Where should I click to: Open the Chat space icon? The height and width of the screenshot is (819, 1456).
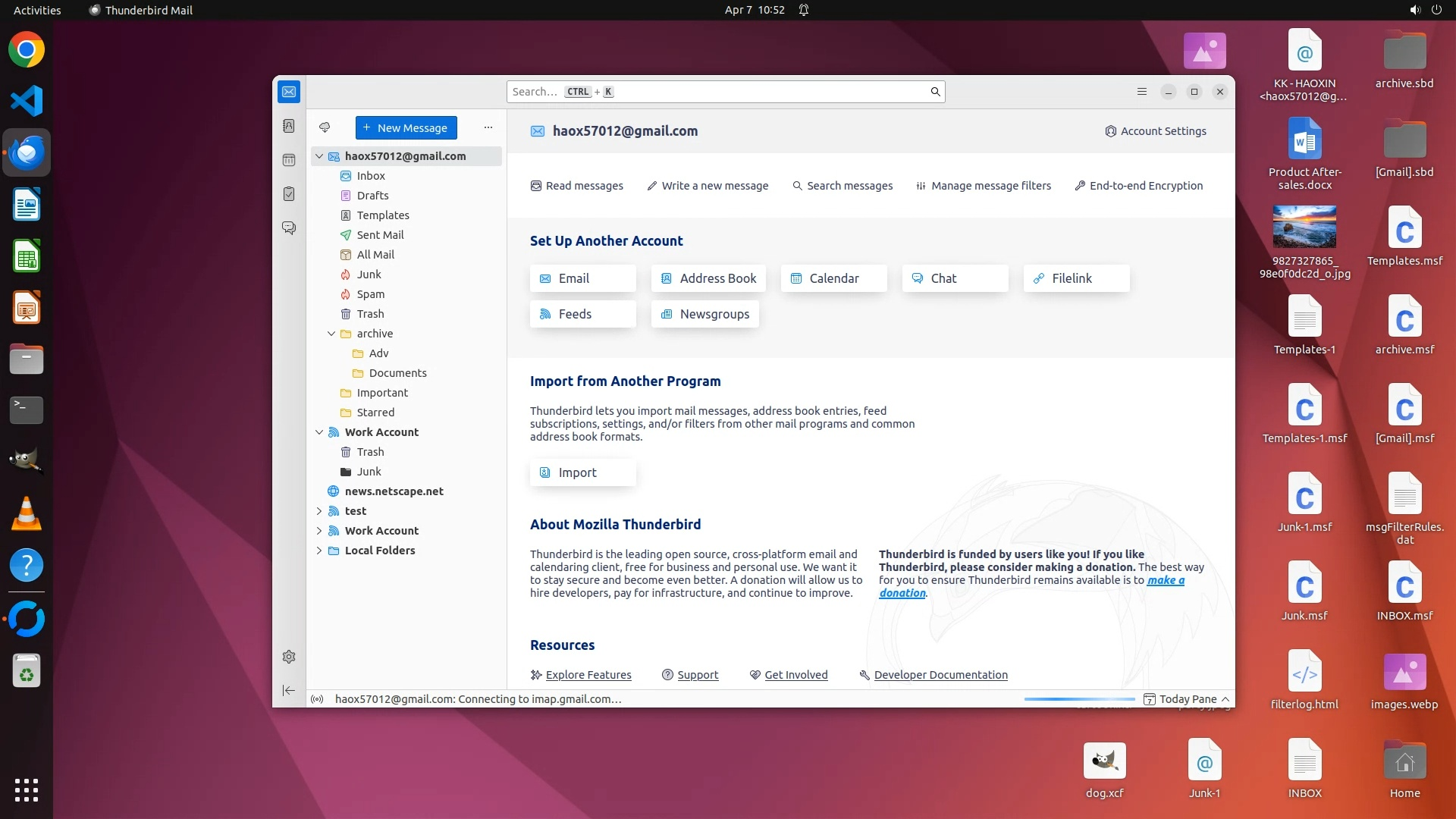pyautogui.click(x=289, y=227)
